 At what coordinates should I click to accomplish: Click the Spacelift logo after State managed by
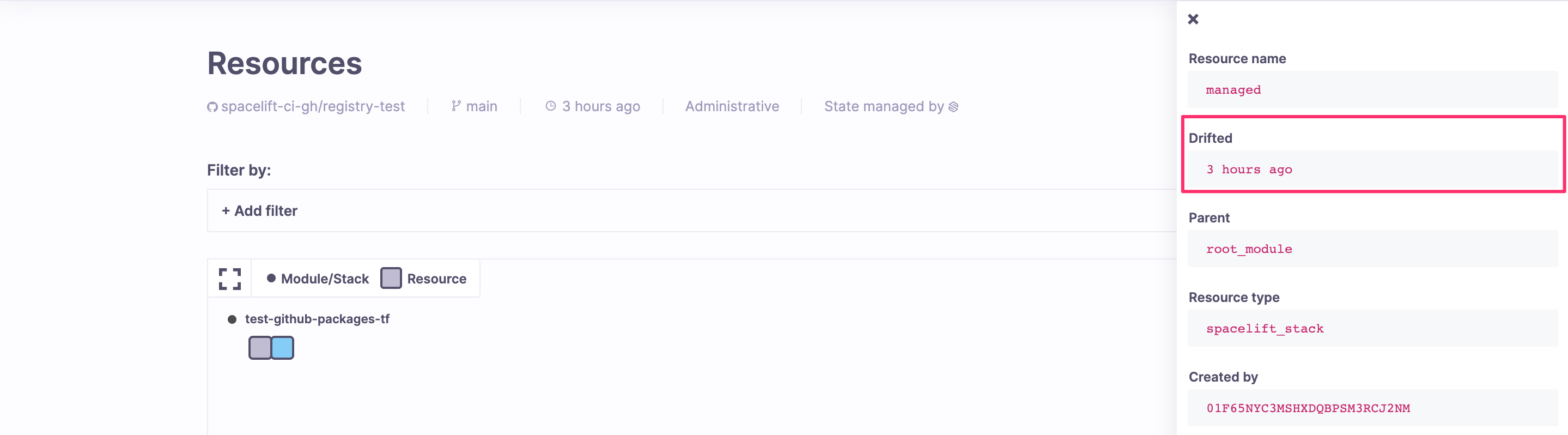coord(952,106)
